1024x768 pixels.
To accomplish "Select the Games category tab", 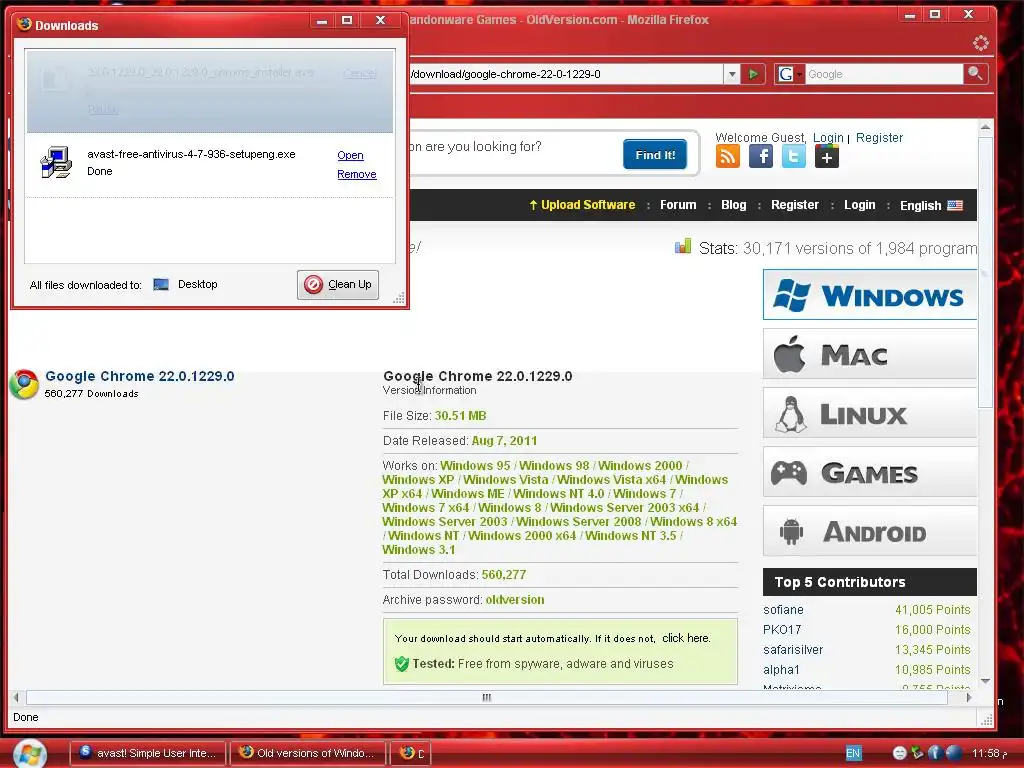I will pyautogui.click(x=870, y=472).
